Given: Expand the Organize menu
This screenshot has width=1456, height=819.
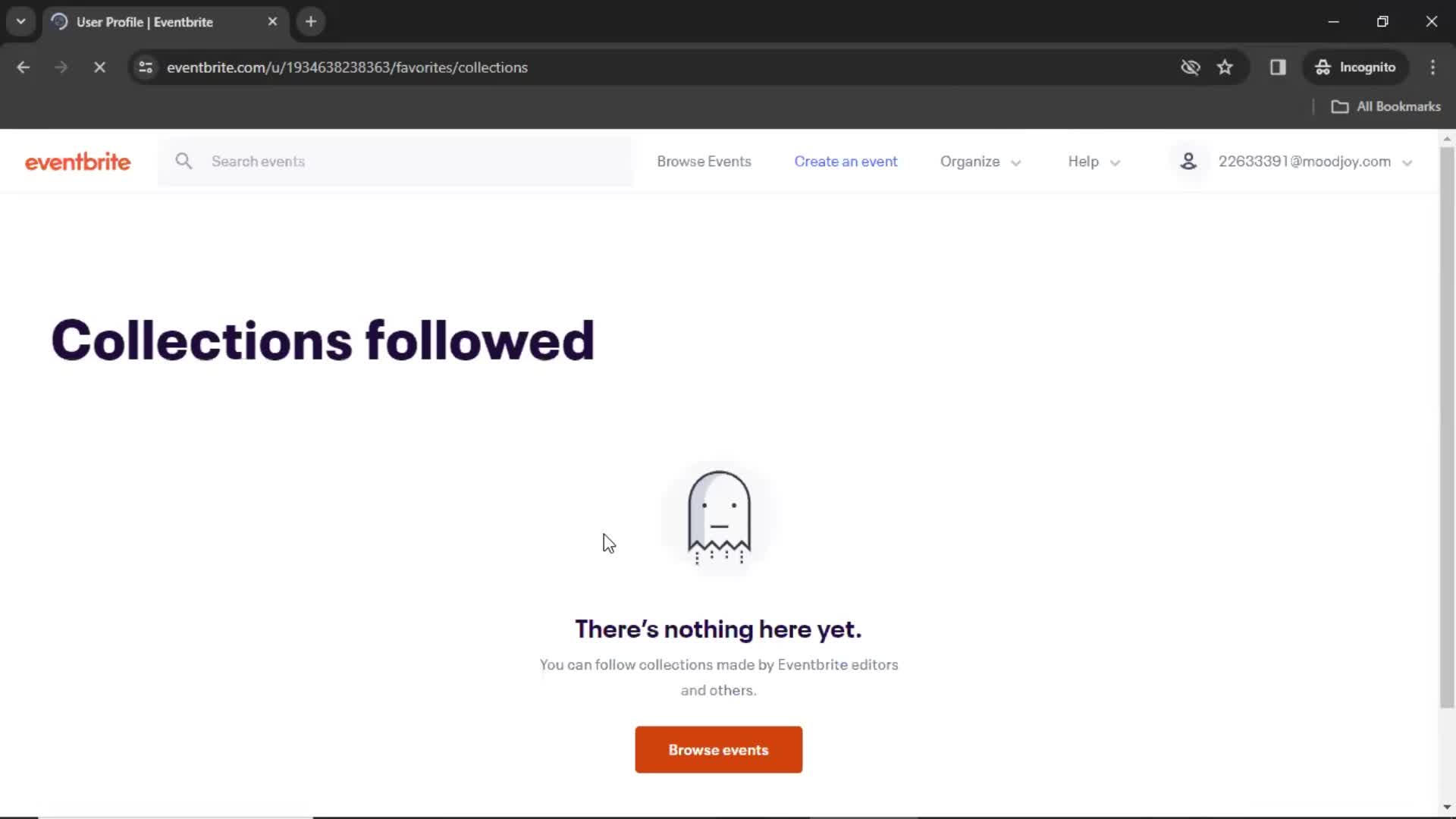Looking at the screenshot, I should tap(981, 162).
